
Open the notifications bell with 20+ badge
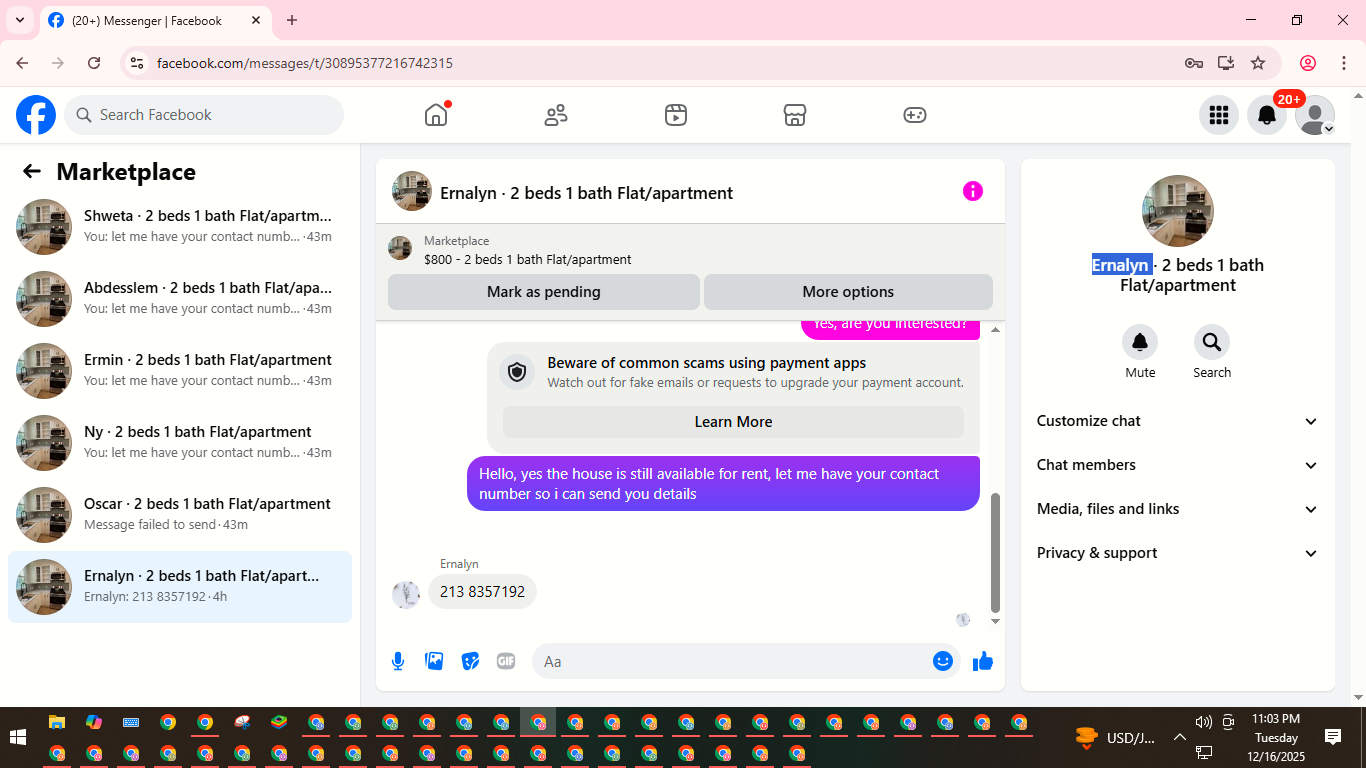(1267, 115)
